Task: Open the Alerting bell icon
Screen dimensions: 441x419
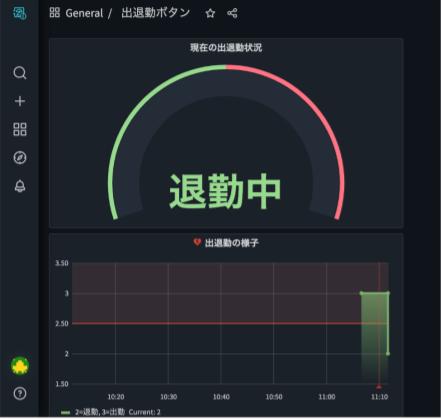Action: (x=20, y=186)
